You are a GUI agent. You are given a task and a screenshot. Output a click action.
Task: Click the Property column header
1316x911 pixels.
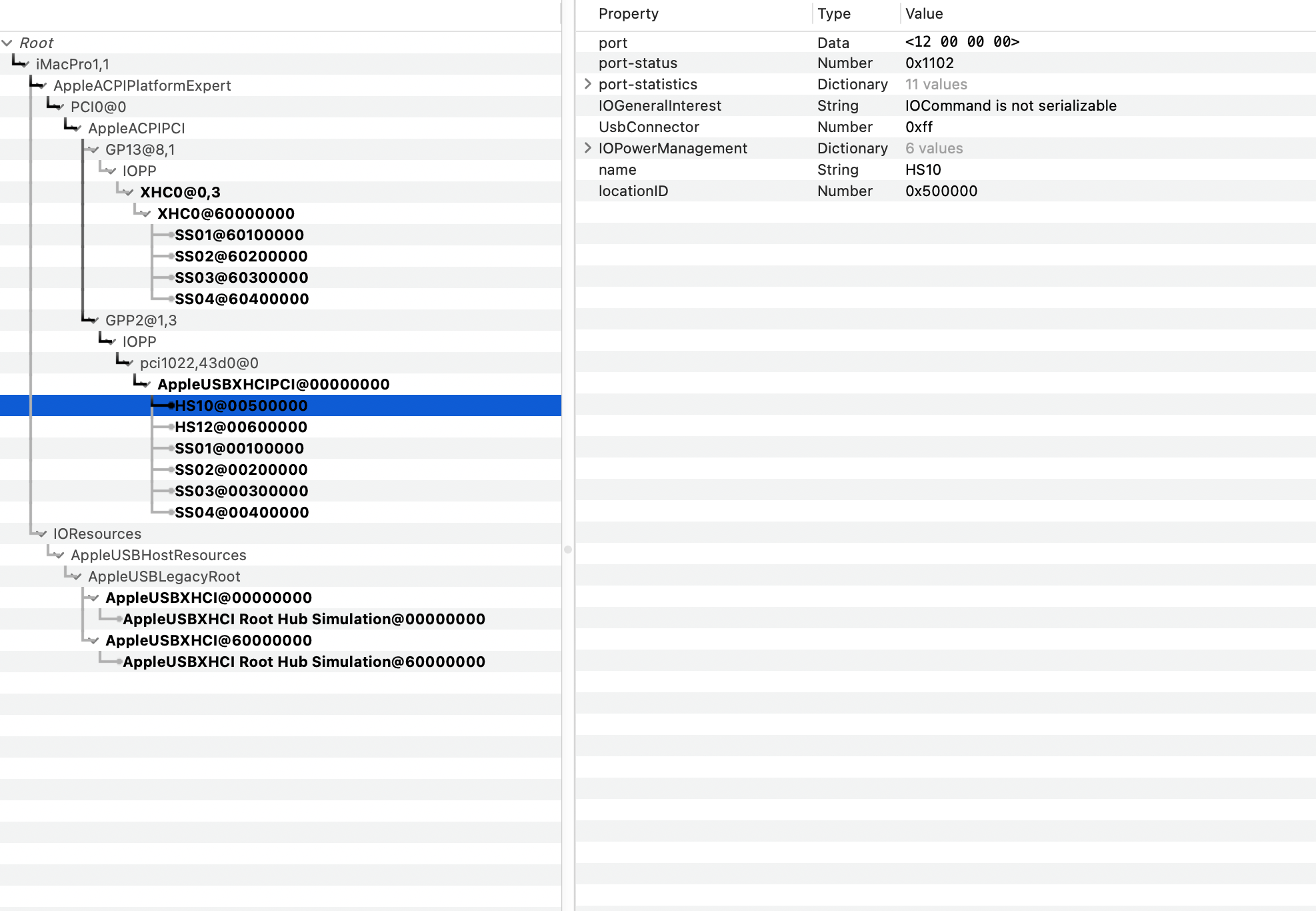[628, 13]
